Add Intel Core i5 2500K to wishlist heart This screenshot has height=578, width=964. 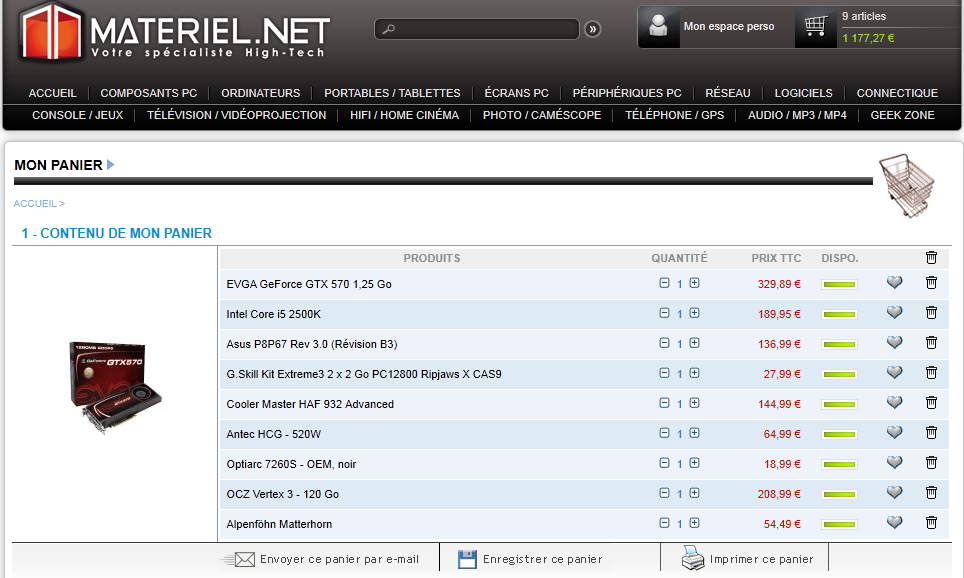(x=894, y=313)
